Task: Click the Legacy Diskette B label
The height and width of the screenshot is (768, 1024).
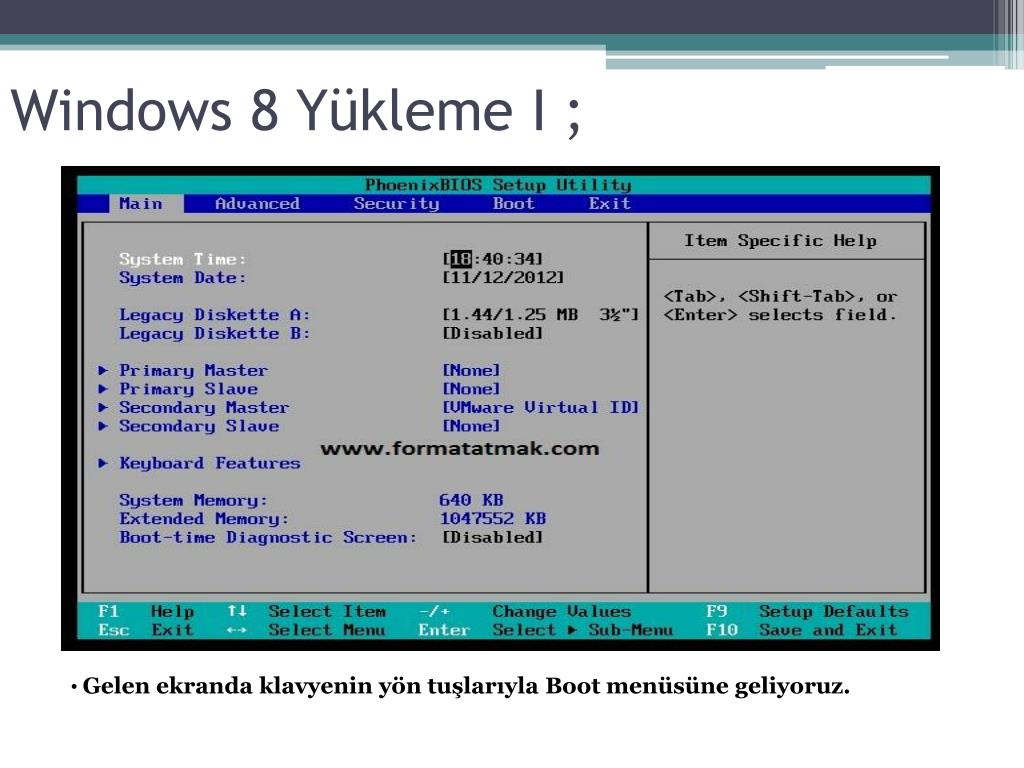Action: [x=215, y=333]
